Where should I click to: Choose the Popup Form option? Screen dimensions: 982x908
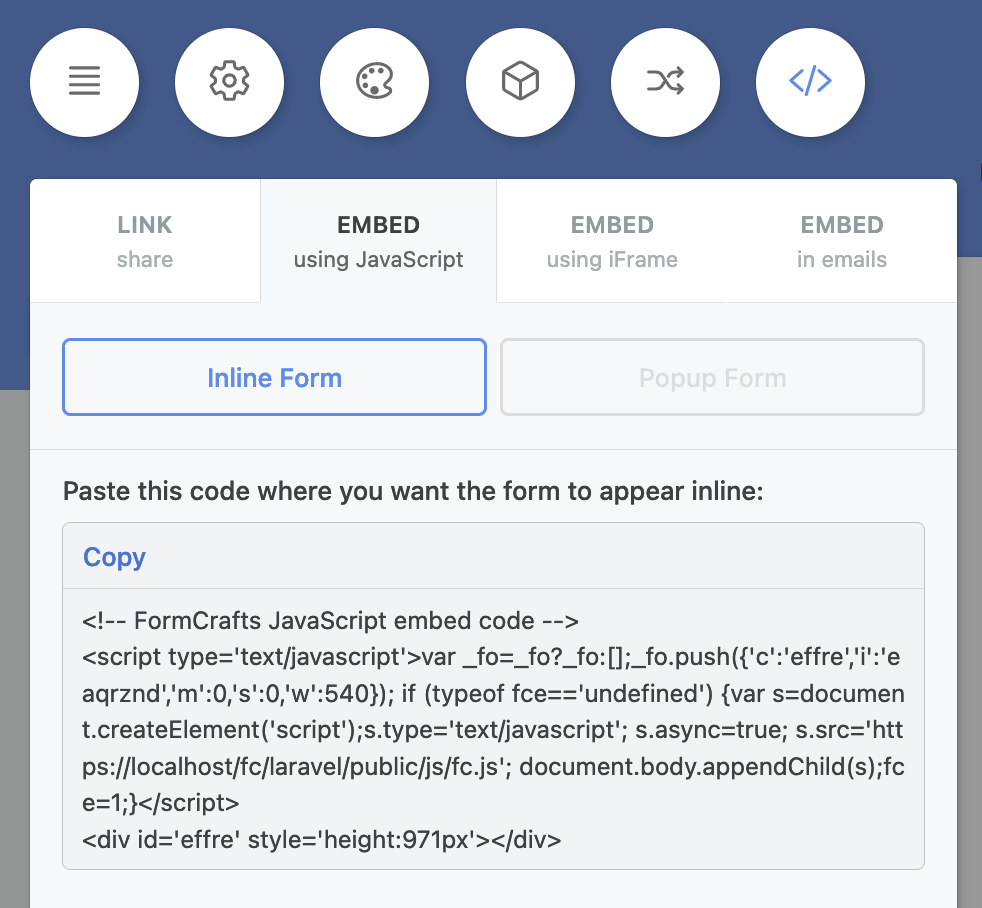(712, 377)
